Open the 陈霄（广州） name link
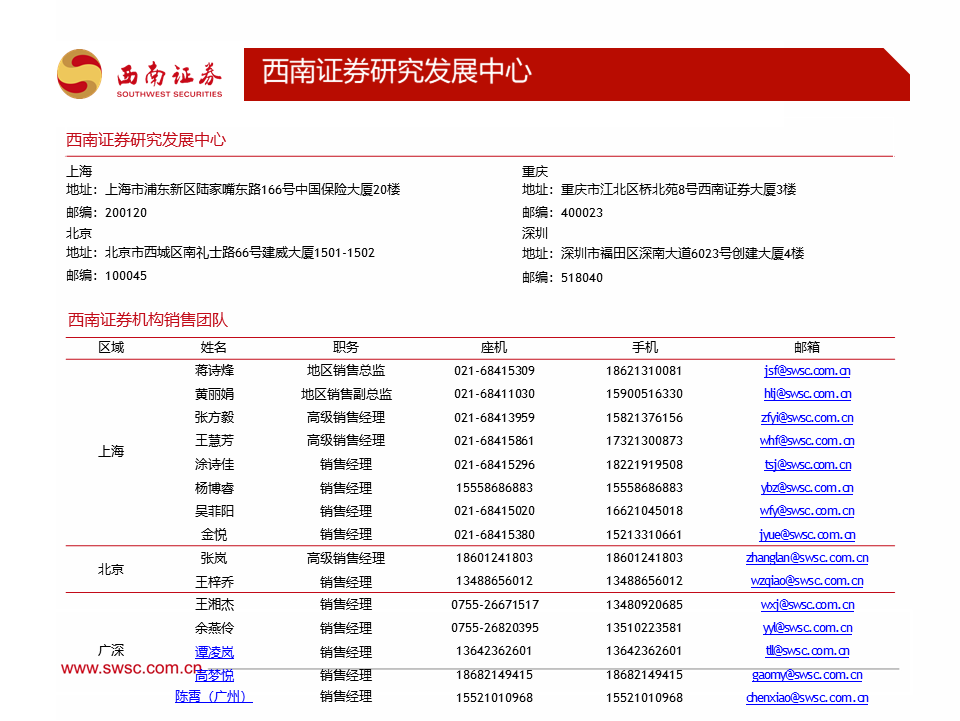Viewport: 960px width, 721px height. coord(214,697)
